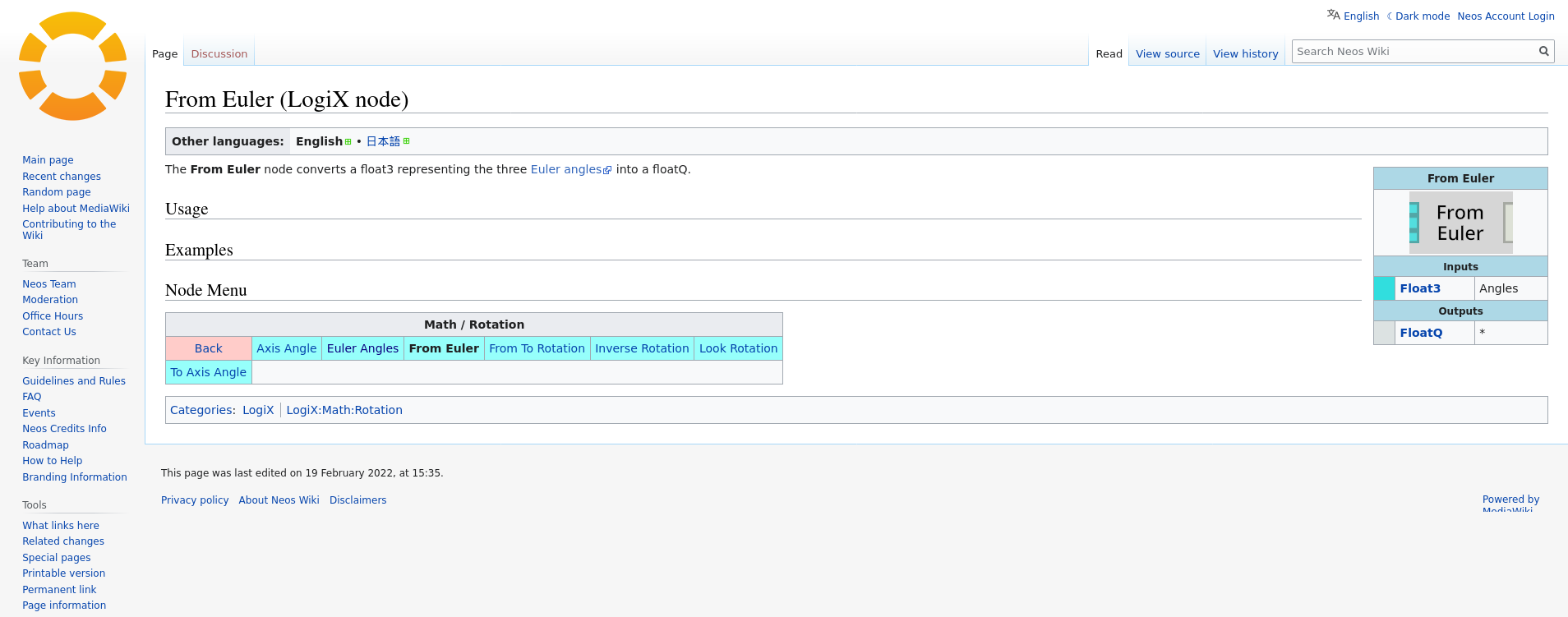Click the language translate icon
This screenshot has width=1568, height=617.
pos(1333,15)
